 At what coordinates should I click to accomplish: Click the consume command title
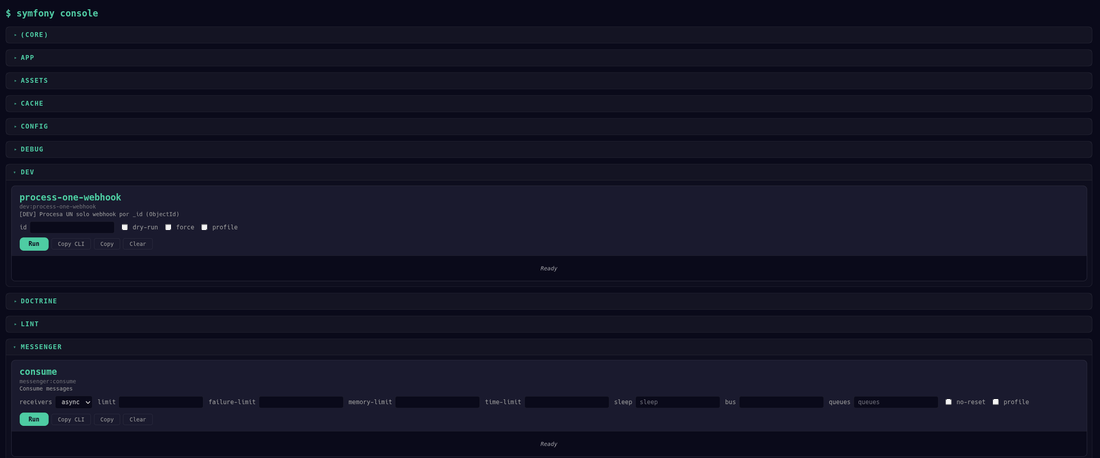point(39,372)
